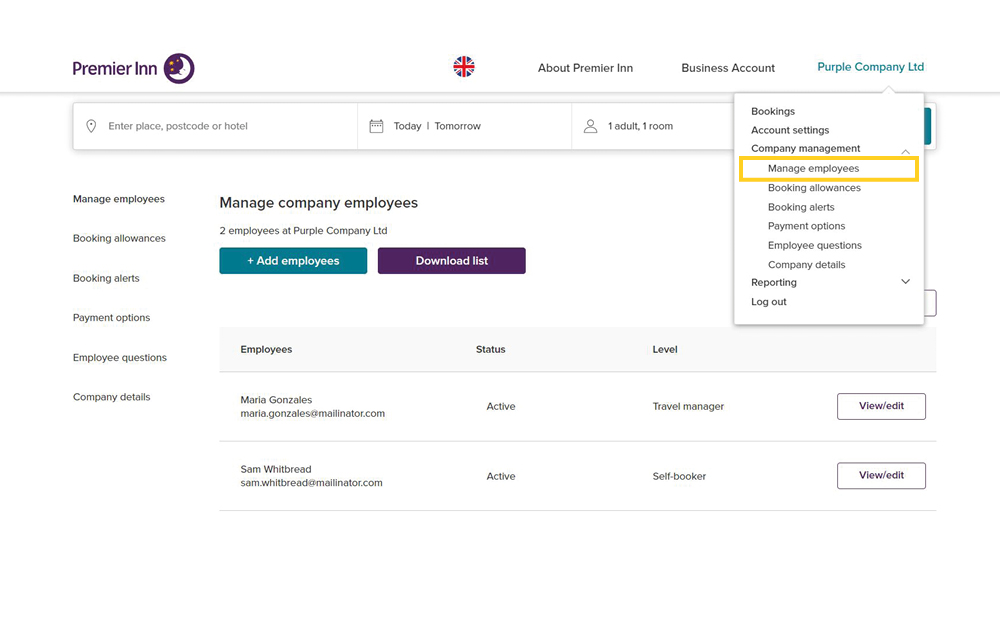Click the location pin icon in search
Image resolution: width=1000 pixels, height=640 pixels.
tap(91, 126)
